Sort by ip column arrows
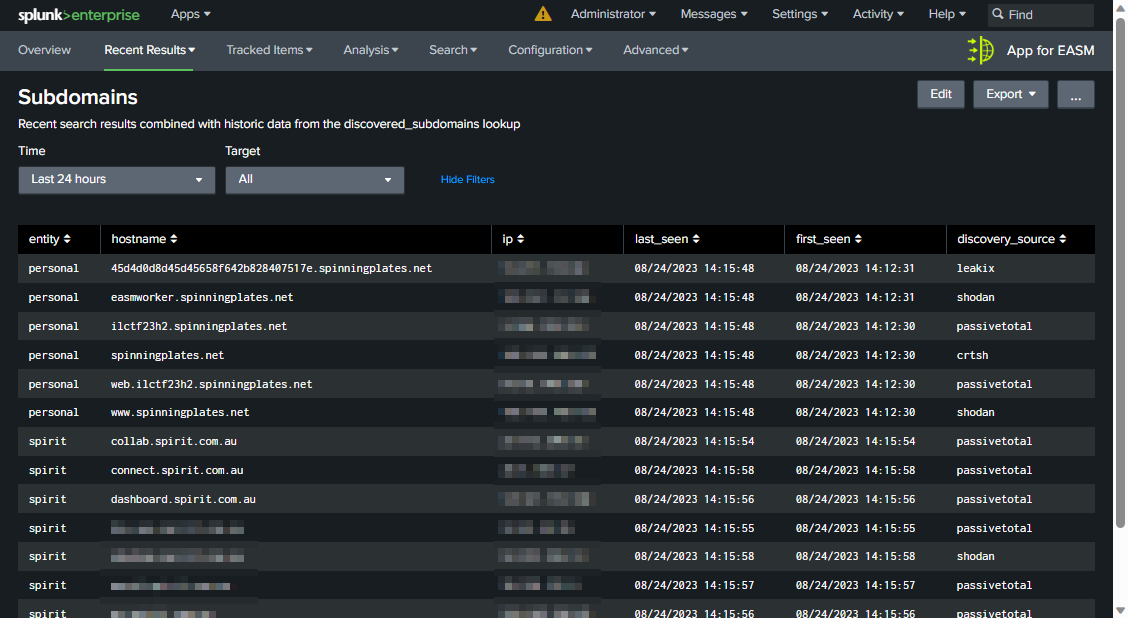 click(x=520, y=239)
